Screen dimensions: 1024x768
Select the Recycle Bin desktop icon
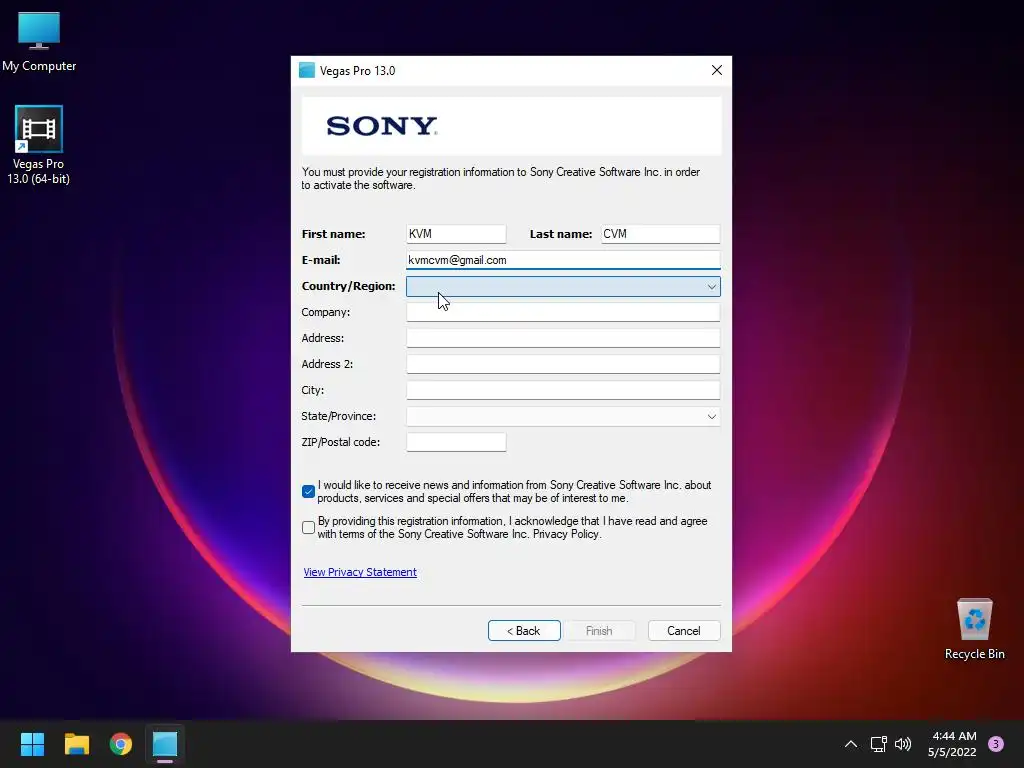point(974,629)
